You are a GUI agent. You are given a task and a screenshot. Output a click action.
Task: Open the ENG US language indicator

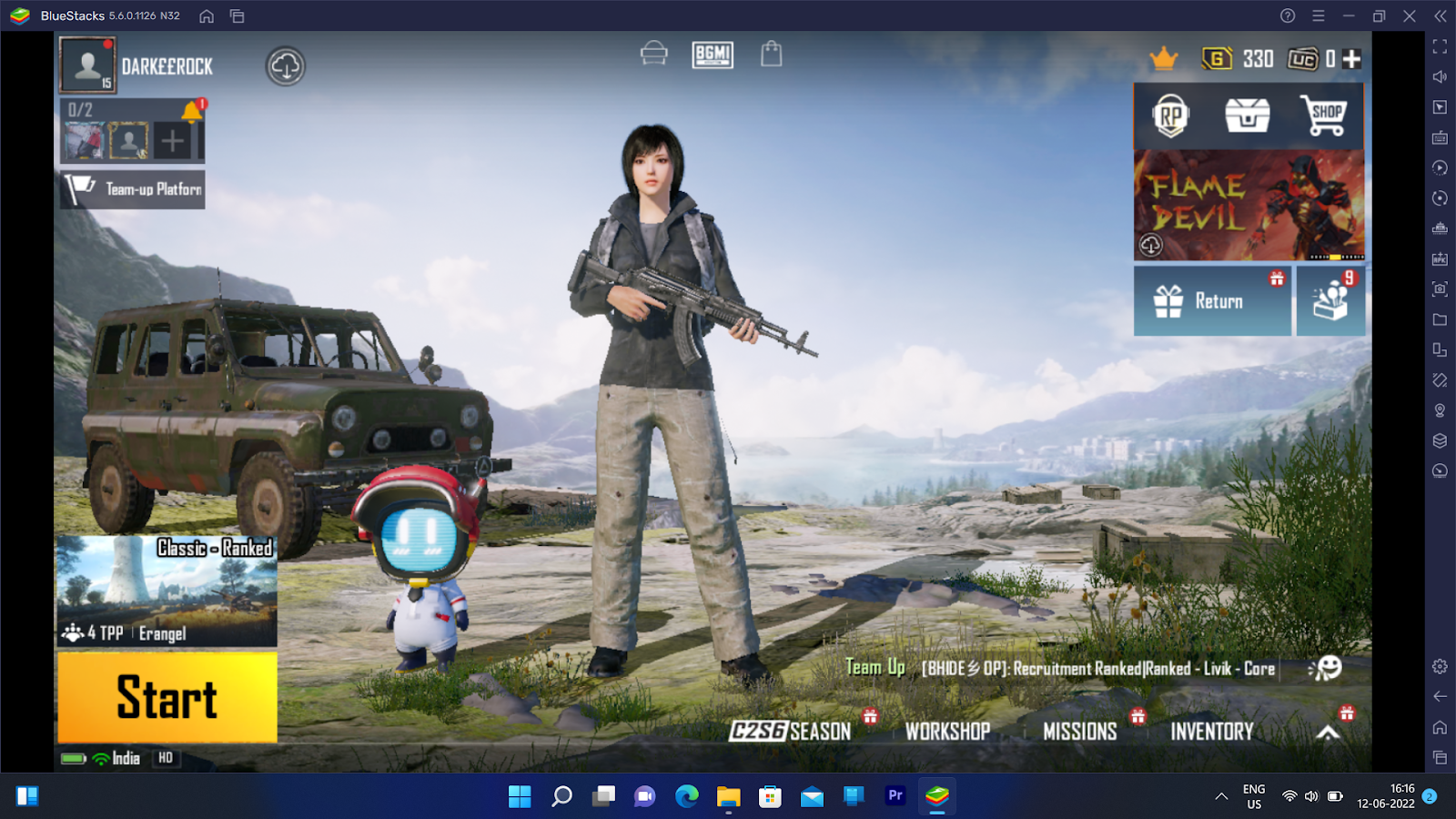pos(1254,797)
